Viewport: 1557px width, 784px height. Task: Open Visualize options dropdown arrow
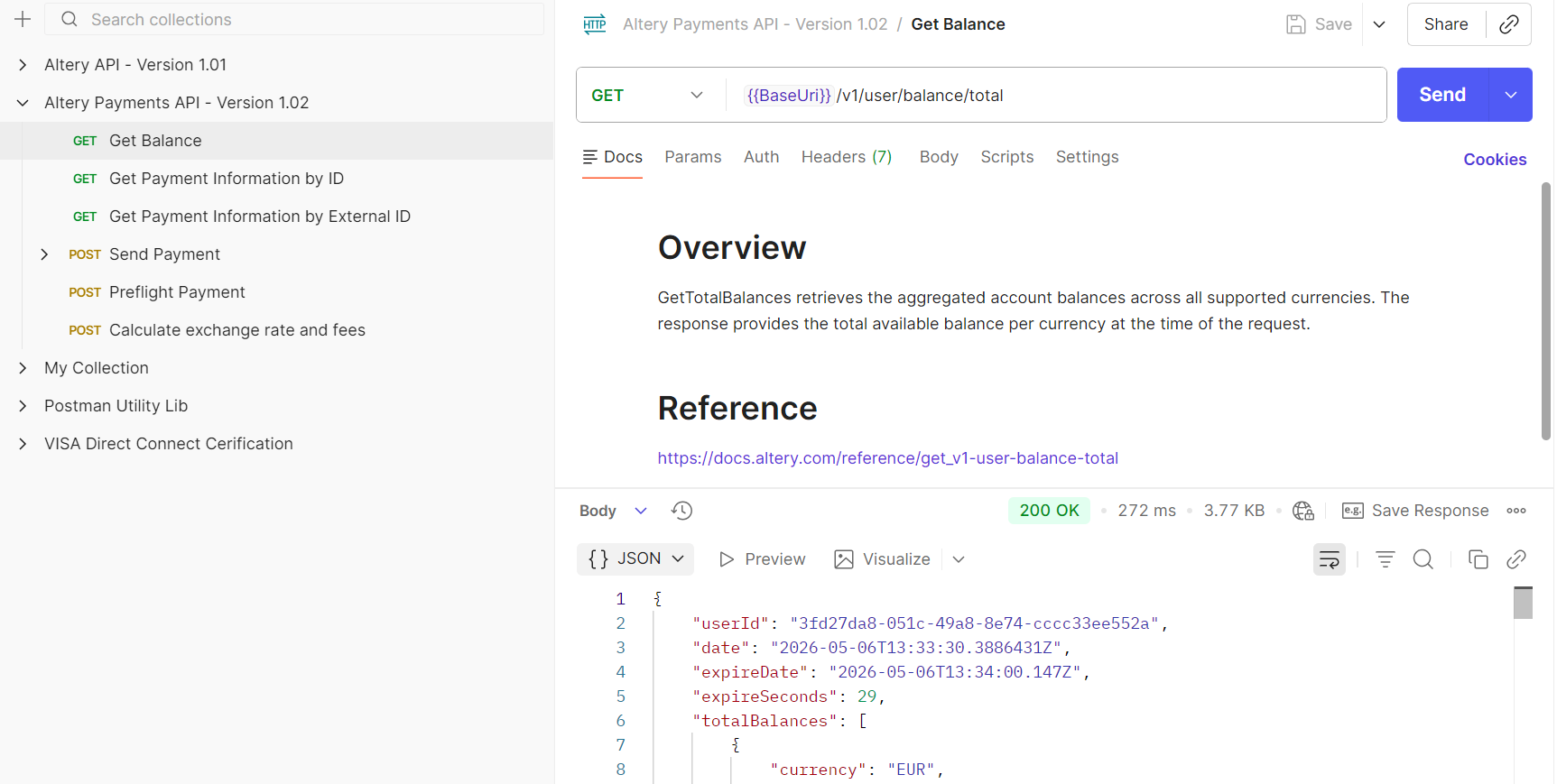point(959,559)
